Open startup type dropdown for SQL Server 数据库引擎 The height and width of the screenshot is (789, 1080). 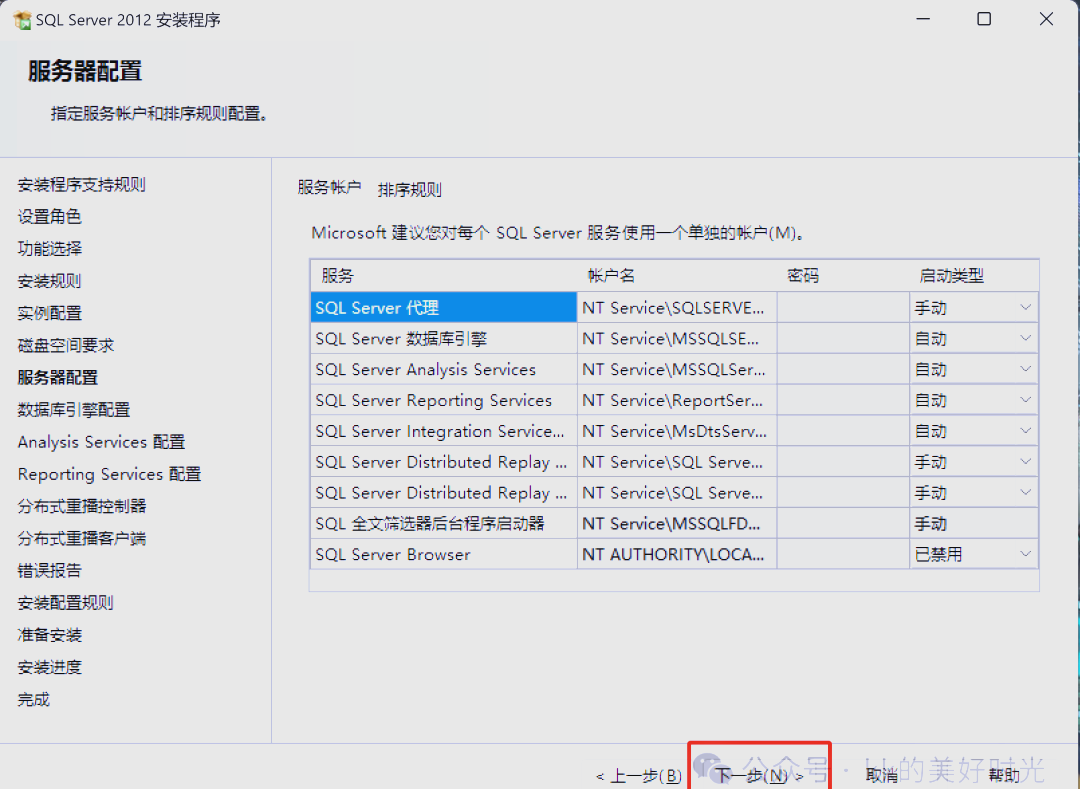pyautogui.click(x=1025, y=339)
